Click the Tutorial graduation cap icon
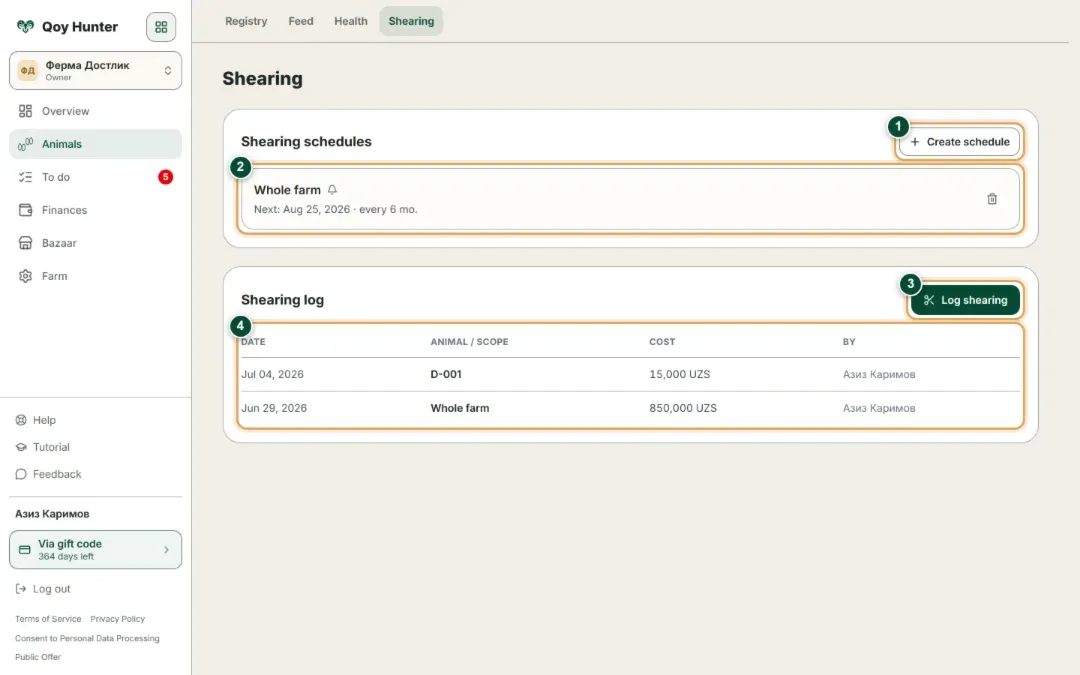This screenshot has height=675, width=1080. pos(21,447)
